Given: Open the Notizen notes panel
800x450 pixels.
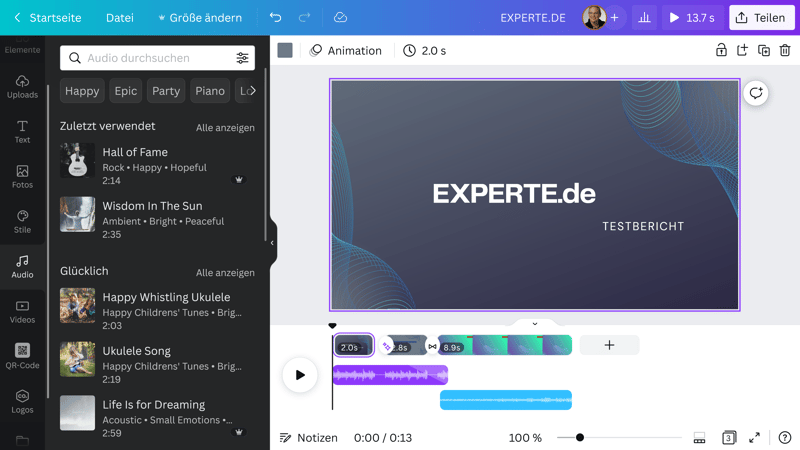Looking at the screenshot, I should 309,438.
